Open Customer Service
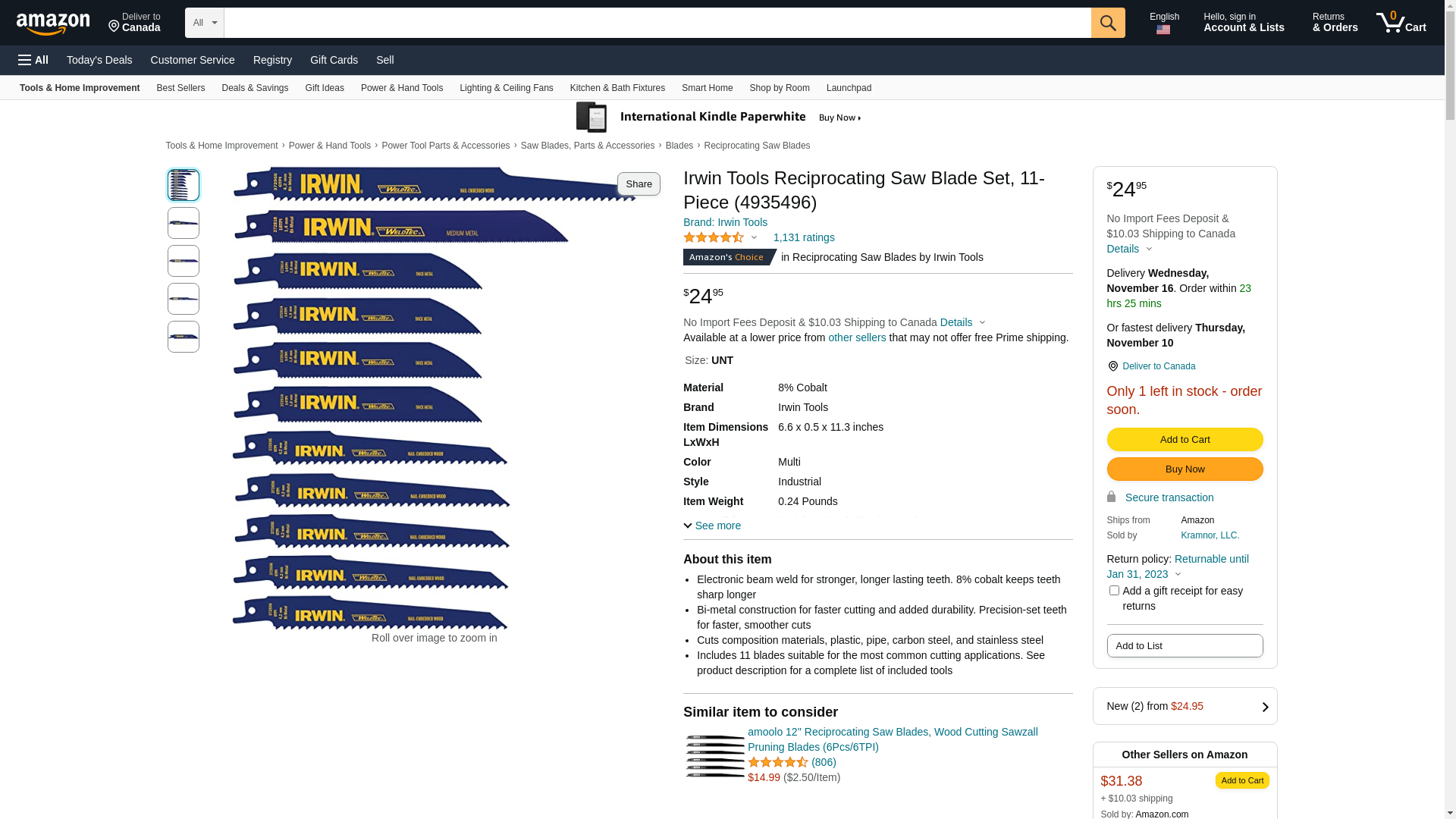 click(x=193, y=60)
